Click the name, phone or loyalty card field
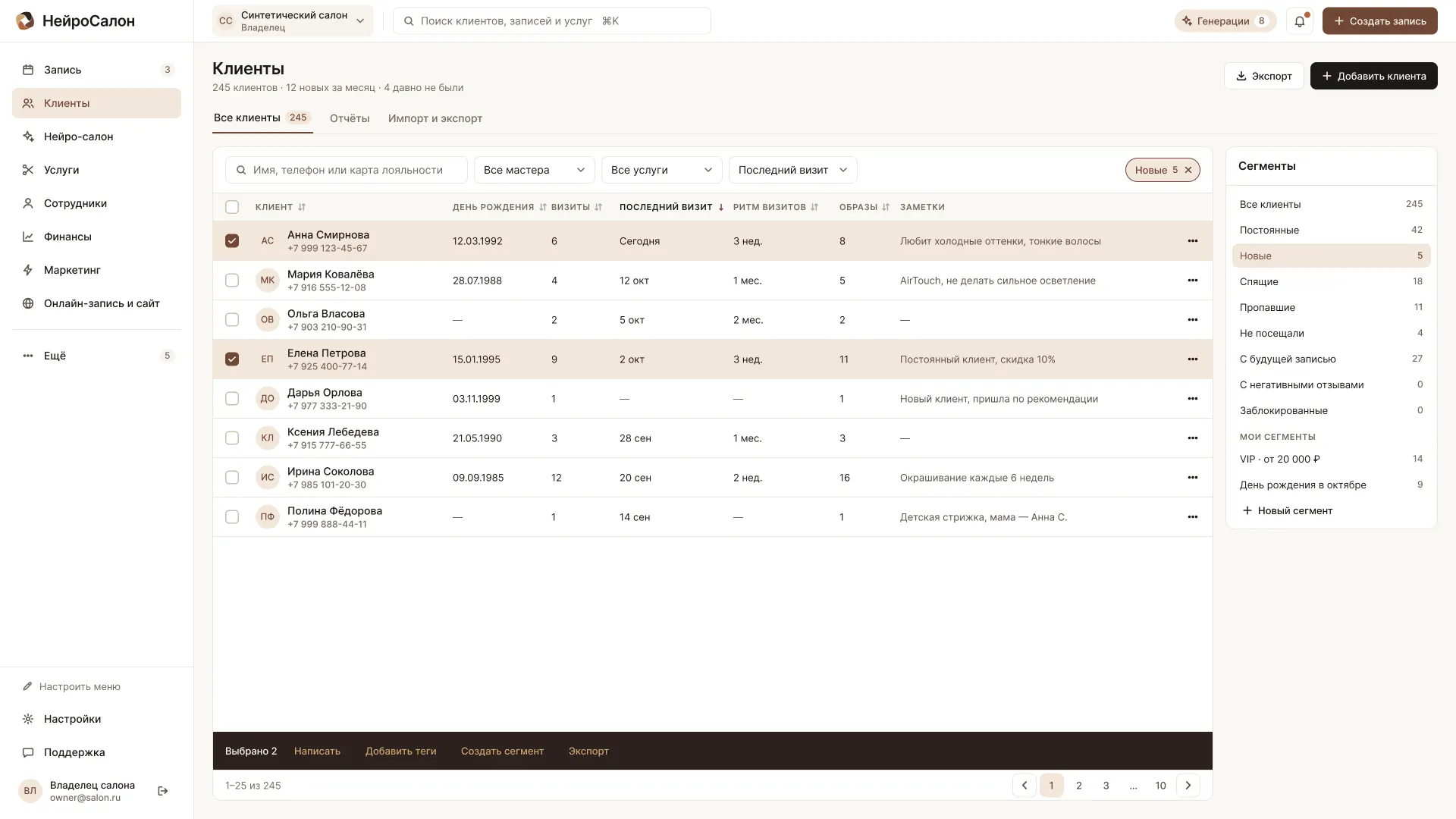This screenshot has width=1456, height=819. [347, 170]
